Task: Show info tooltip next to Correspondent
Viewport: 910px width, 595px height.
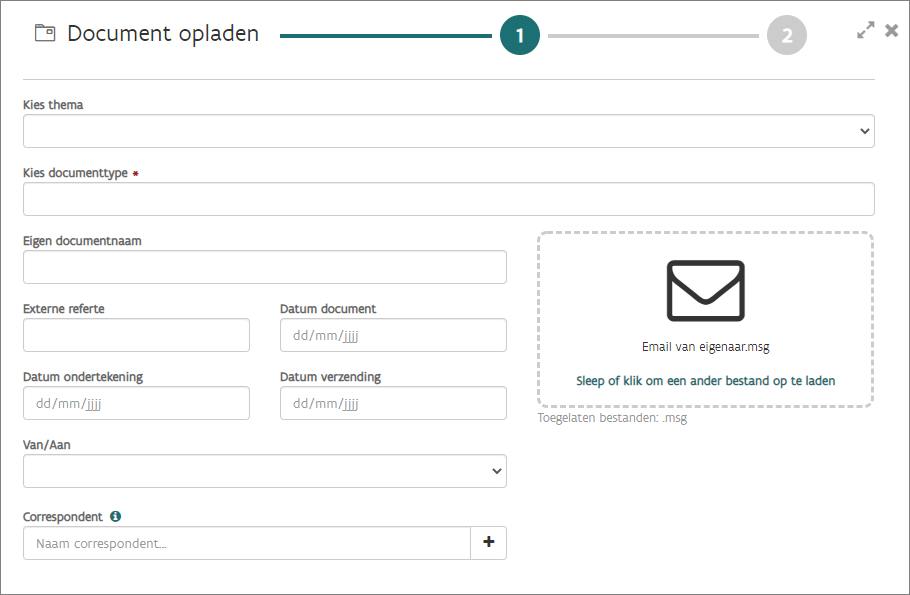Action: pyautogui.click(x=115, y=517)
